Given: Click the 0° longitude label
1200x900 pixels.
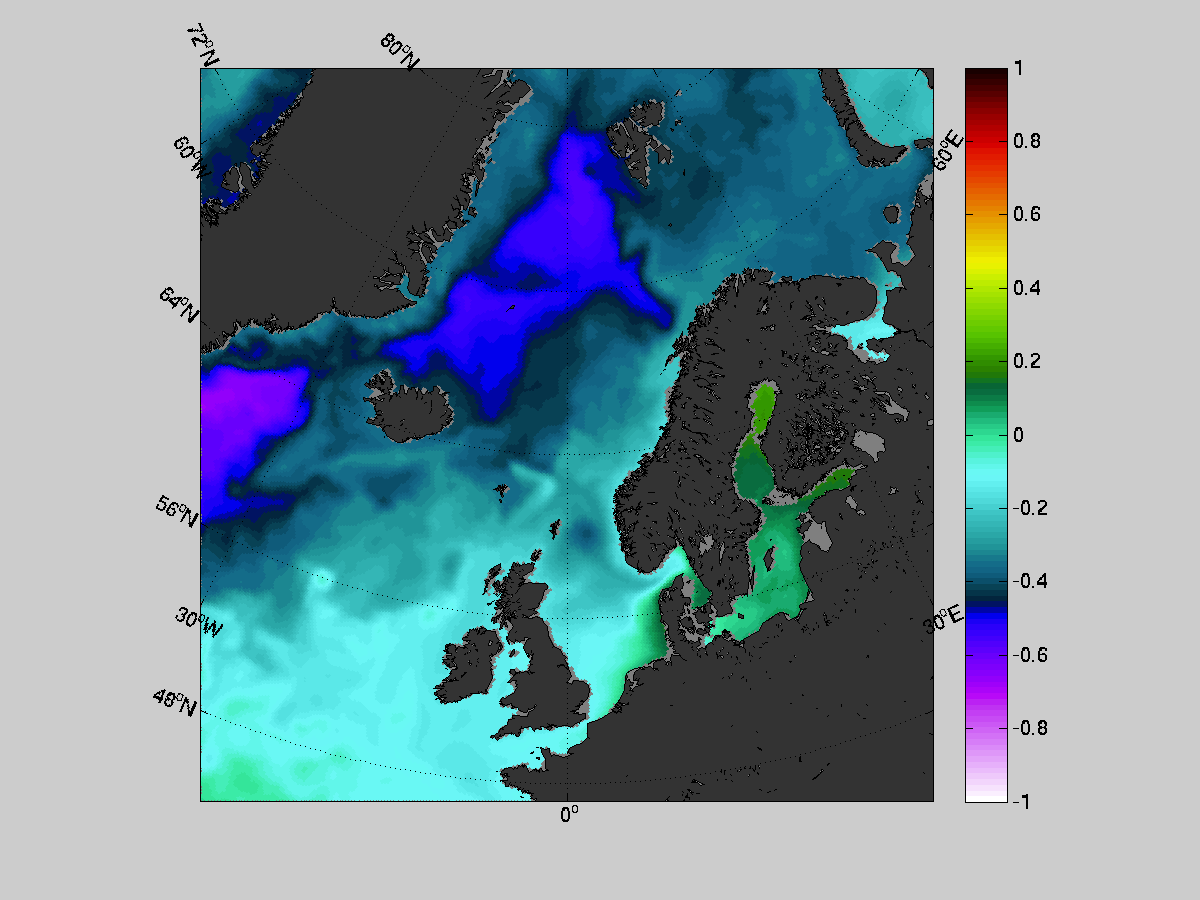Looking at the screenshot, I should pyautogui.click(x=569, y=815).
